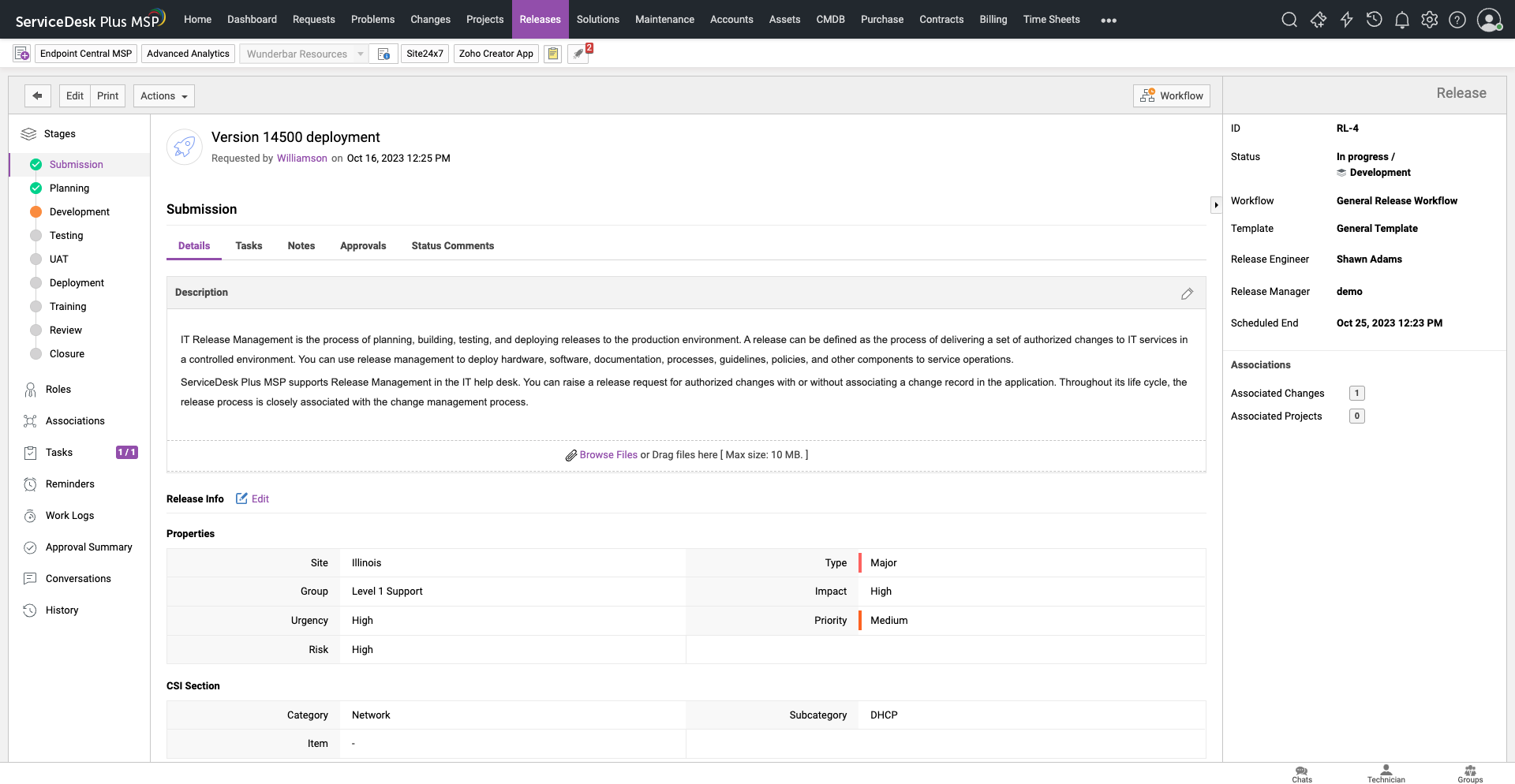This screenshot has width=1515, height=784.
Task: Select the Development stage indicator circle
Action: coord(36,211)
